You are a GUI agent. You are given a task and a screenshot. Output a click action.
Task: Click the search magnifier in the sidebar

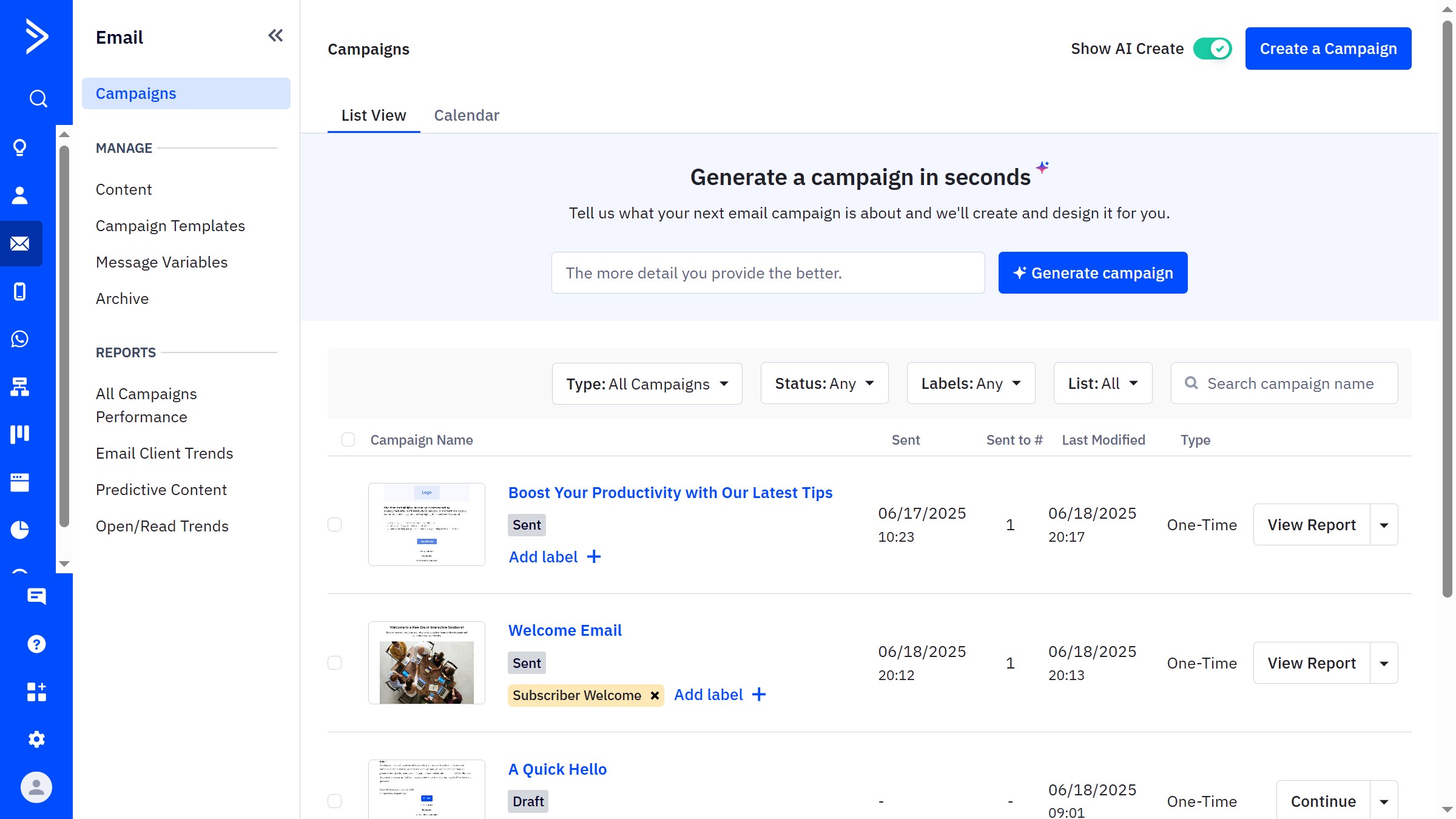(x=37, y=98)
